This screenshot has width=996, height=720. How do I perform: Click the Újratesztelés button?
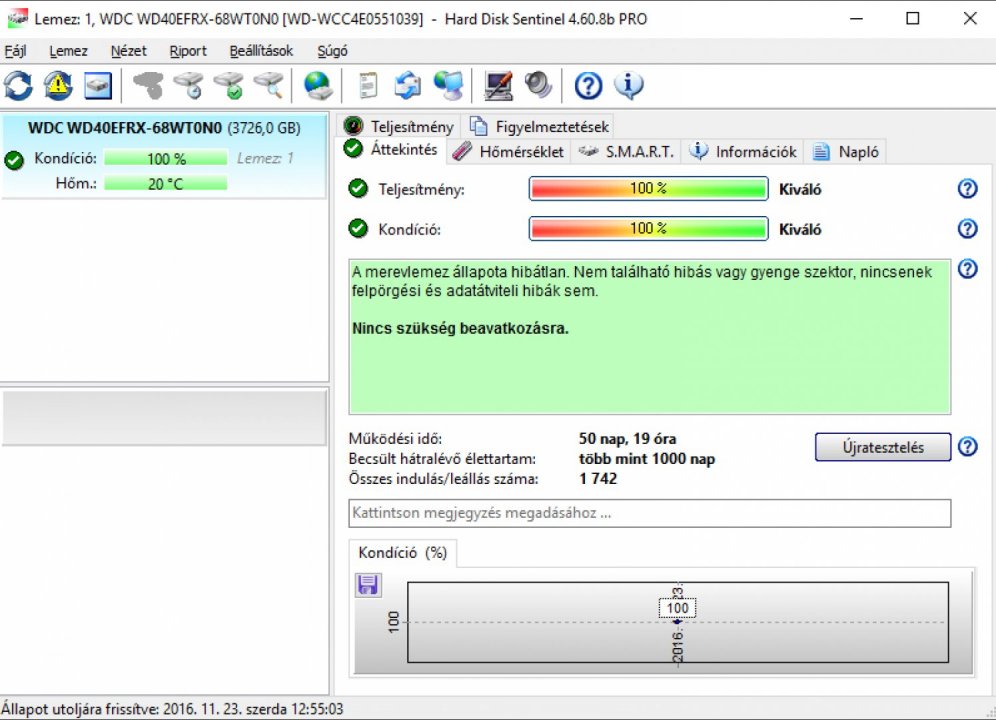tap(883, 447)
